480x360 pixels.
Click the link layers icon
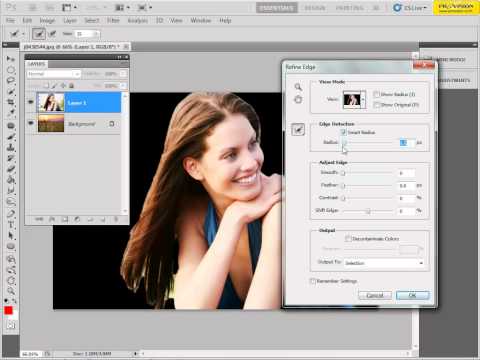tap(39, 219)
